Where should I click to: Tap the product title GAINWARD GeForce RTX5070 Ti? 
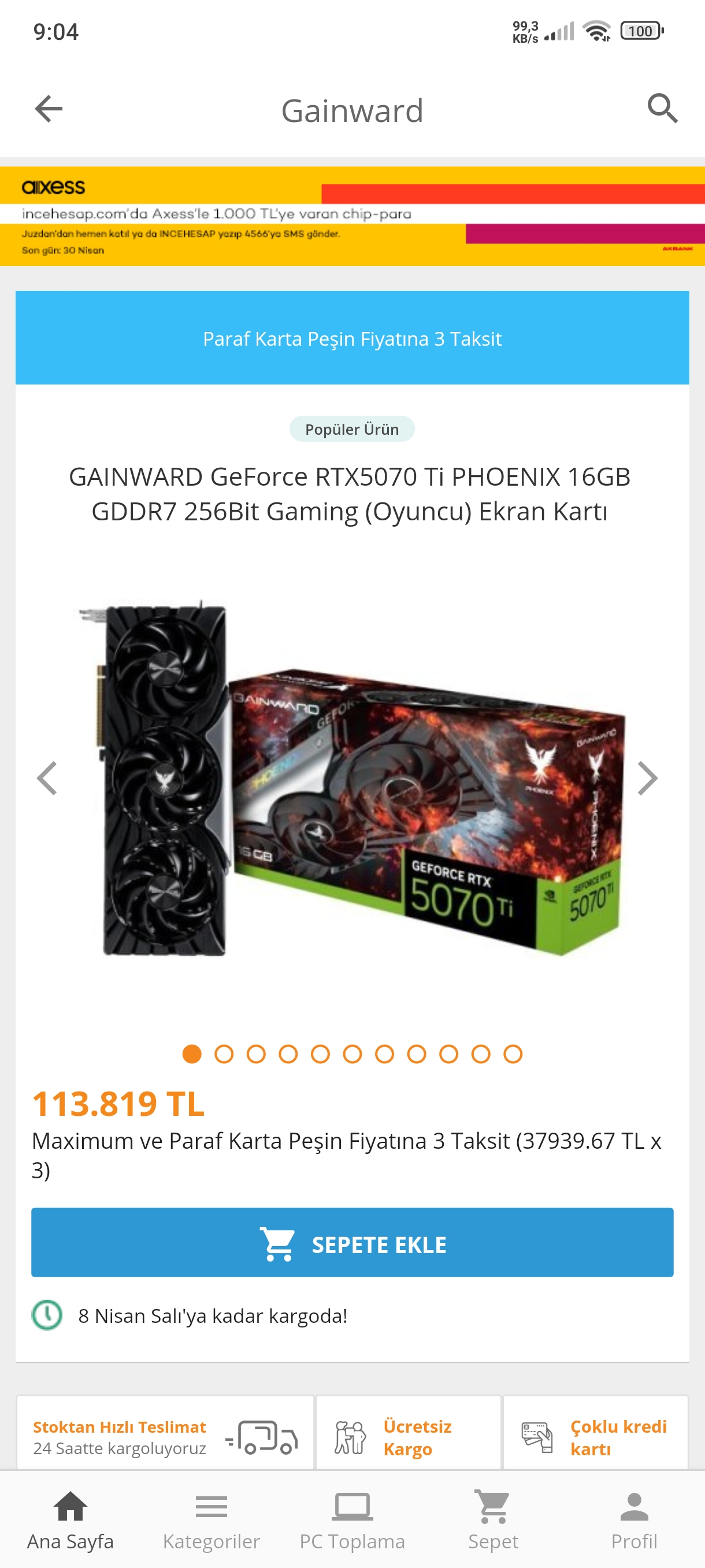350,494
